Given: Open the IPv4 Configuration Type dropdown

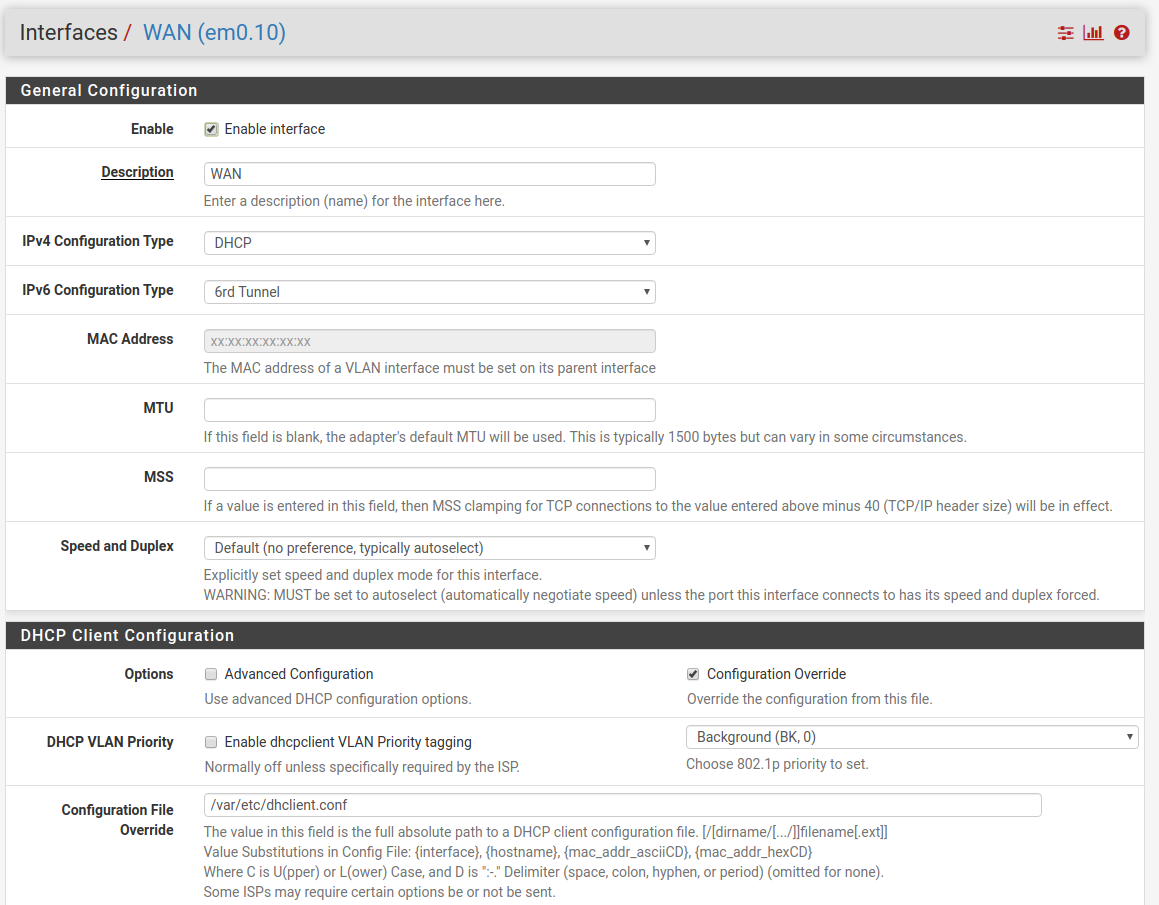Looking at the screenshot, I should 429,242.
